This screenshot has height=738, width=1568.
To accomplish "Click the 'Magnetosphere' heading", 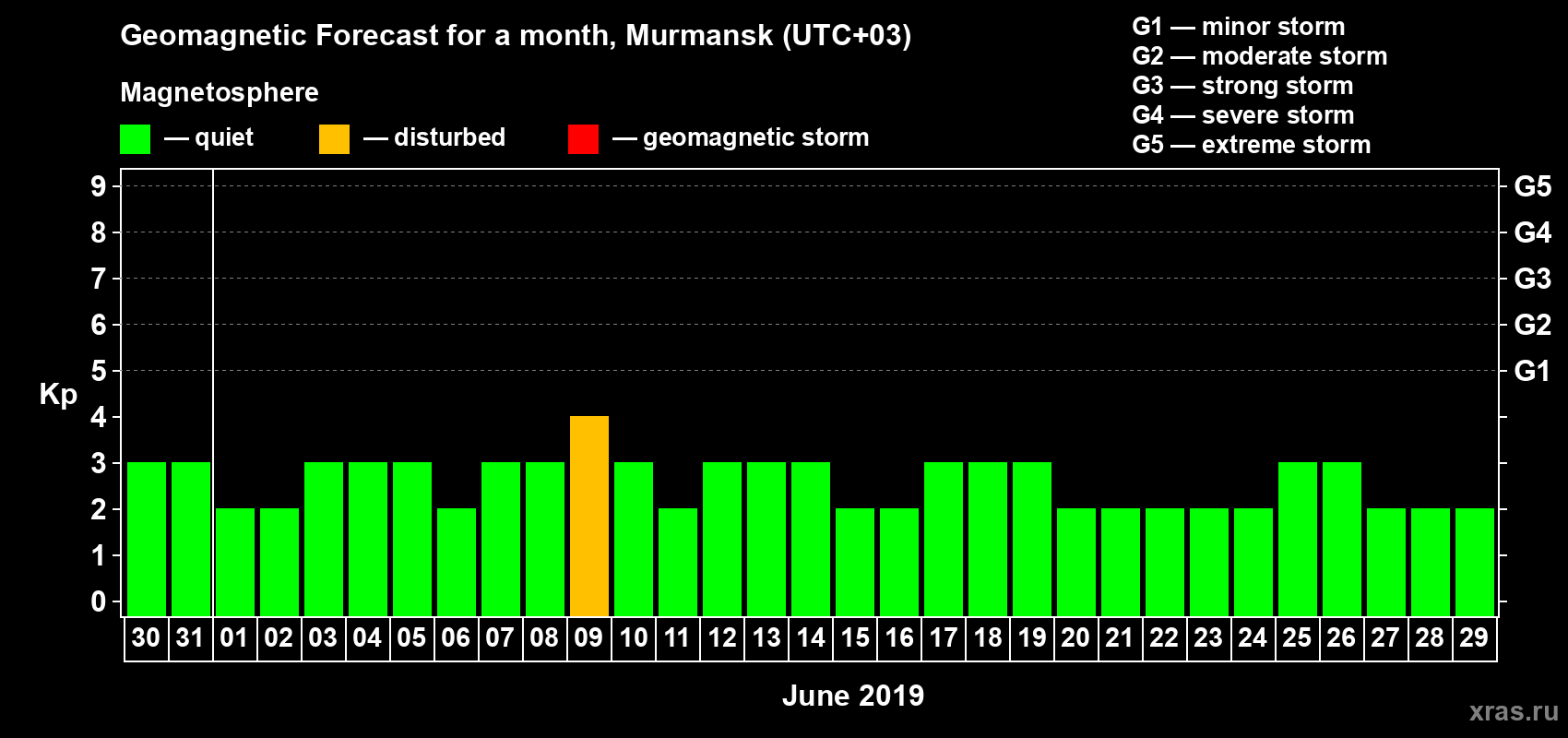I will click(220, 92).
